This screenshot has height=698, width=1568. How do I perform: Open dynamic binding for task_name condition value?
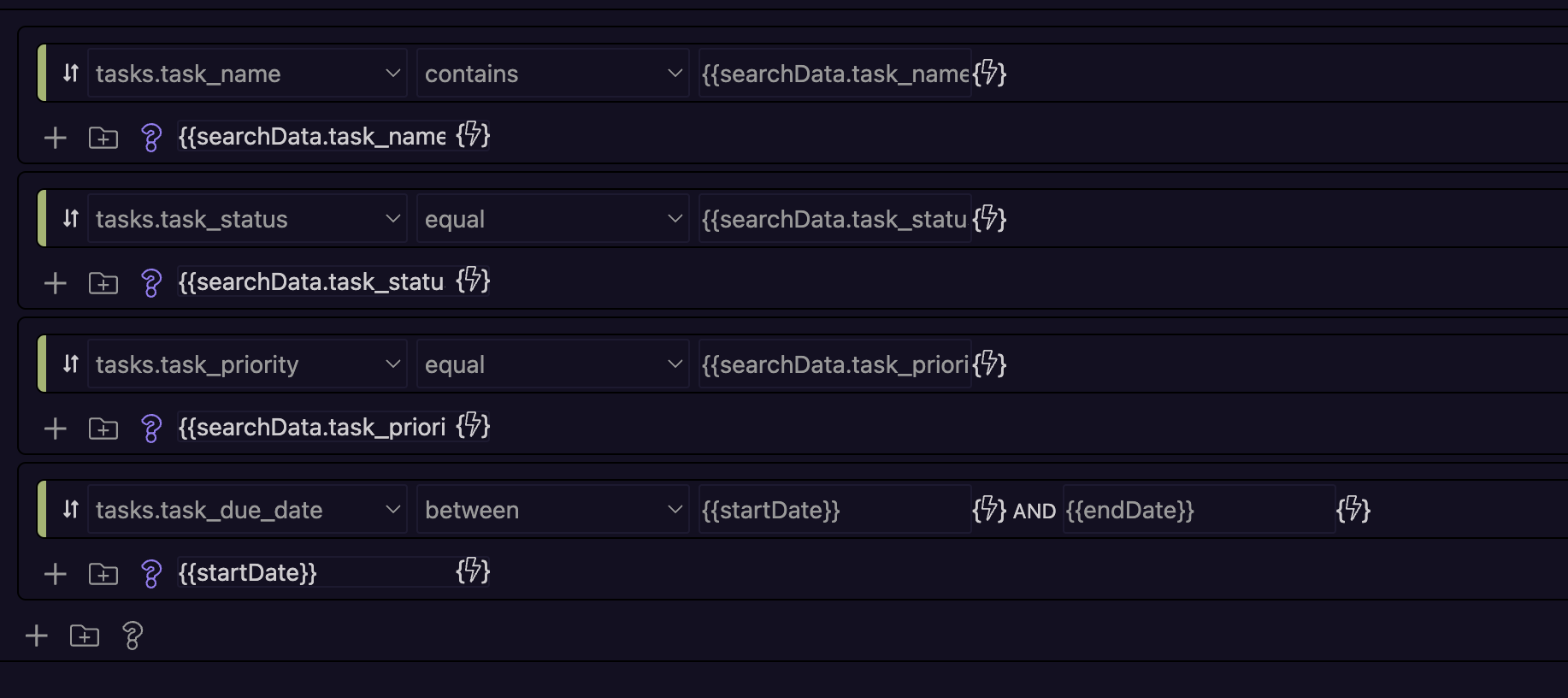tap(989, 74)
